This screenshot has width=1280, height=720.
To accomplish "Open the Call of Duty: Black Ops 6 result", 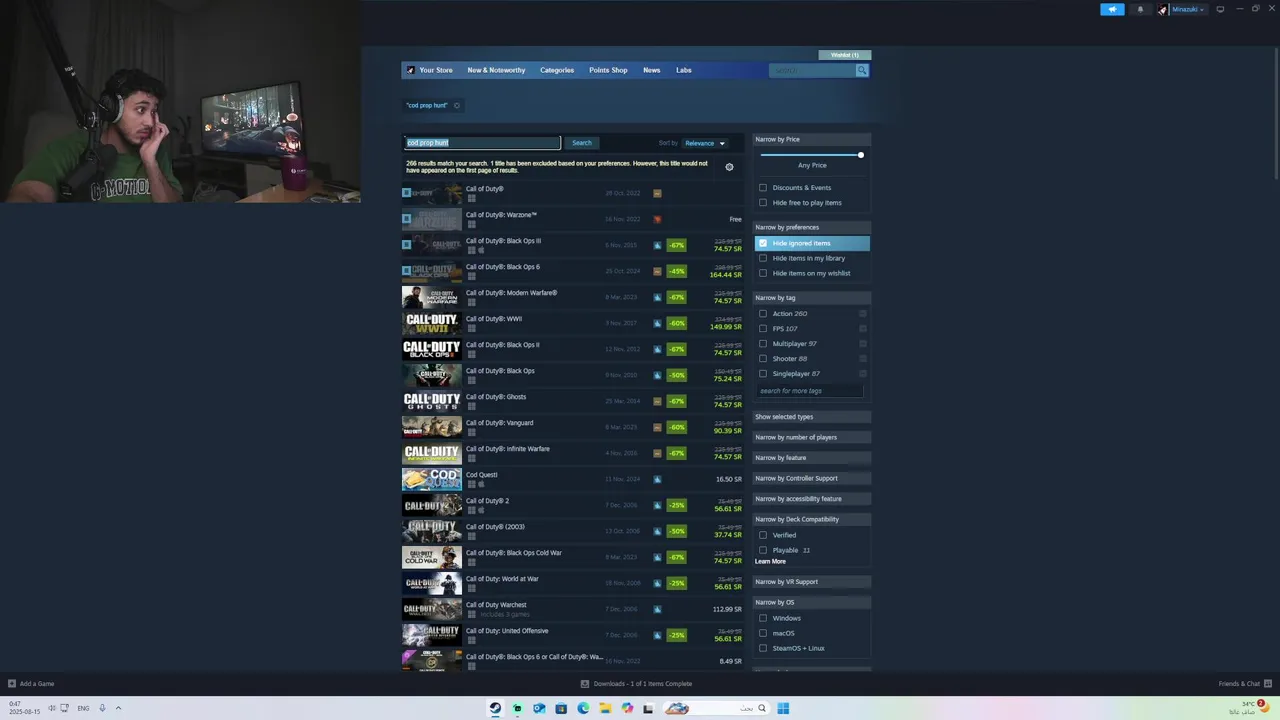I will (572, 271).
